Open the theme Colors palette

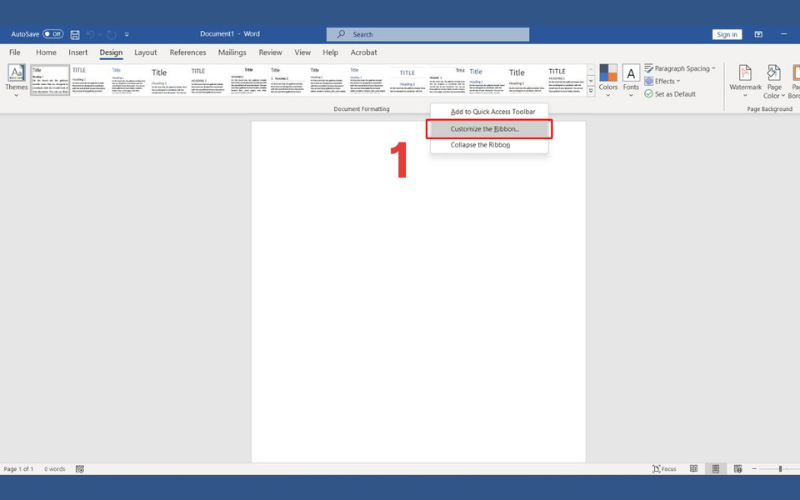608,79
